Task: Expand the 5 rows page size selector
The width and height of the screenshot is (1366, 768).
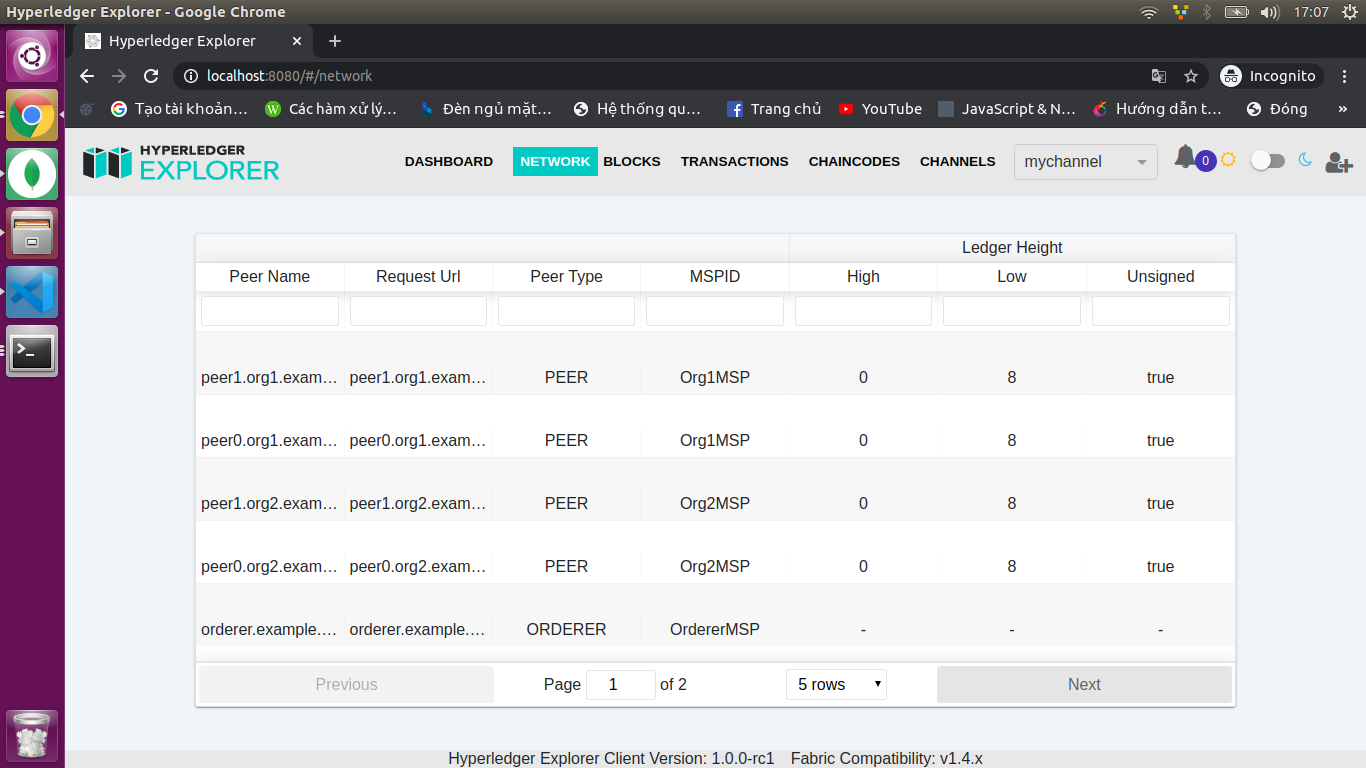Action: (836, 684)
